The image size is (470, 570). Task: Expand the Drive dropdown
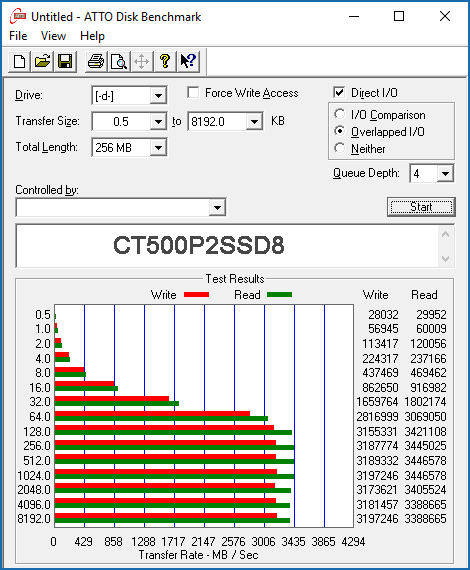(158, 96)
